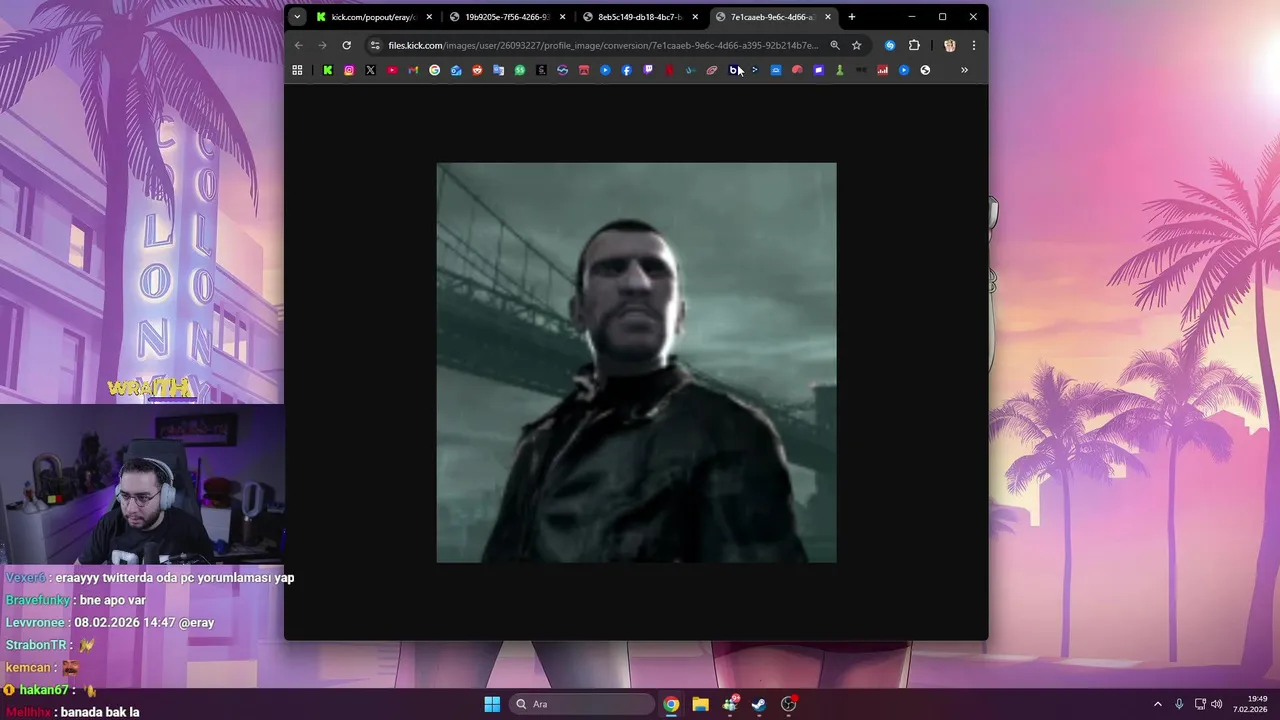Open the Outlook bookmark
The height and width of the screenshot is (720, 1280).
coord(456,70)
